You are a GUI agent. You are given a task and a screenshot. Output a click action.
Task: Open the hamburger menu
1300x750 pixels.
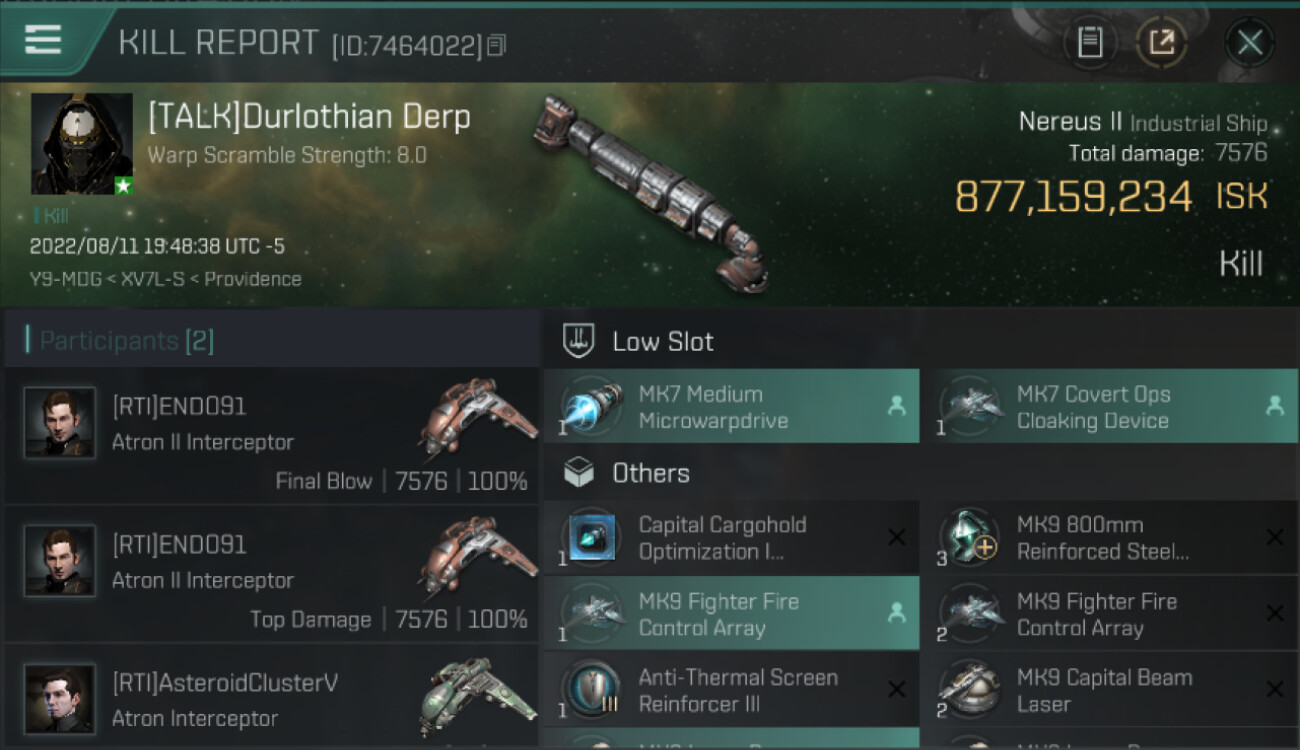click(43, 40)
